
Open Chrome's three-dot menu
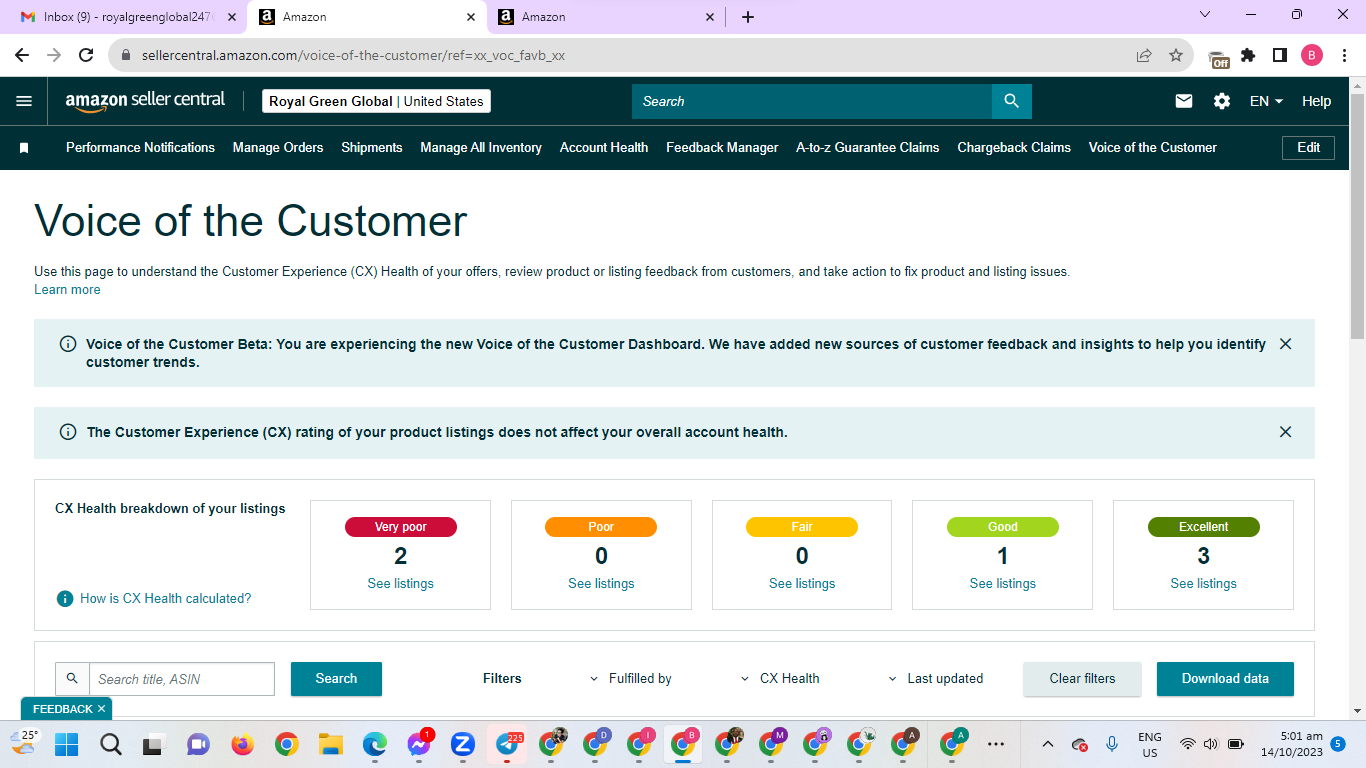(1343, 55)
